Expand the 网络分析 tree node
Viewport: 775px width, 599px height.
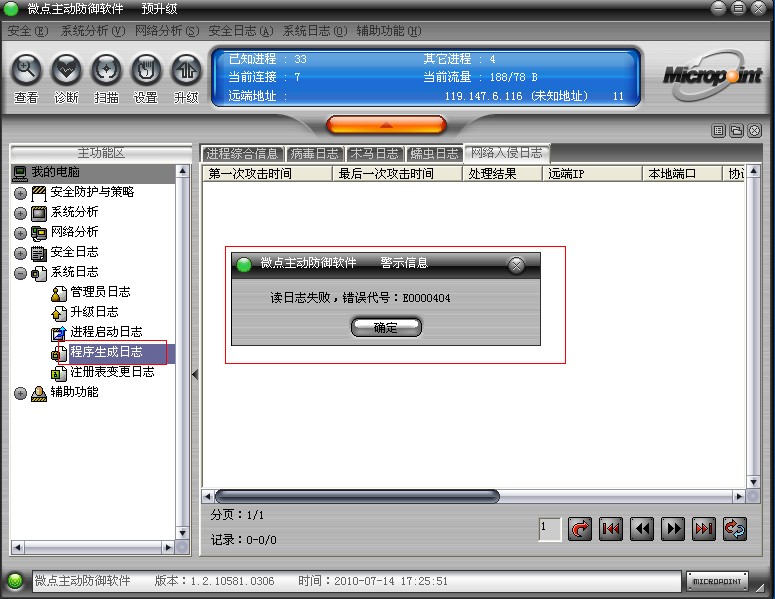point(20,233)
